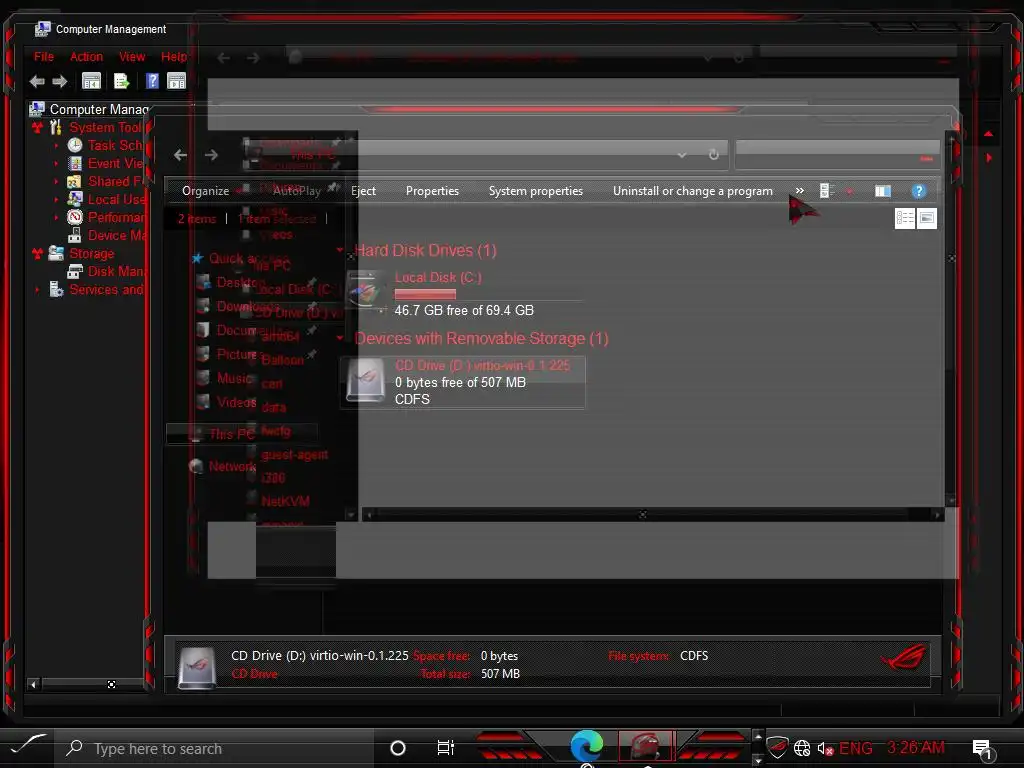Screen dimensions: 1024x768
Task: Expand the Shared Folders tree node
Action: click(56, 182)
